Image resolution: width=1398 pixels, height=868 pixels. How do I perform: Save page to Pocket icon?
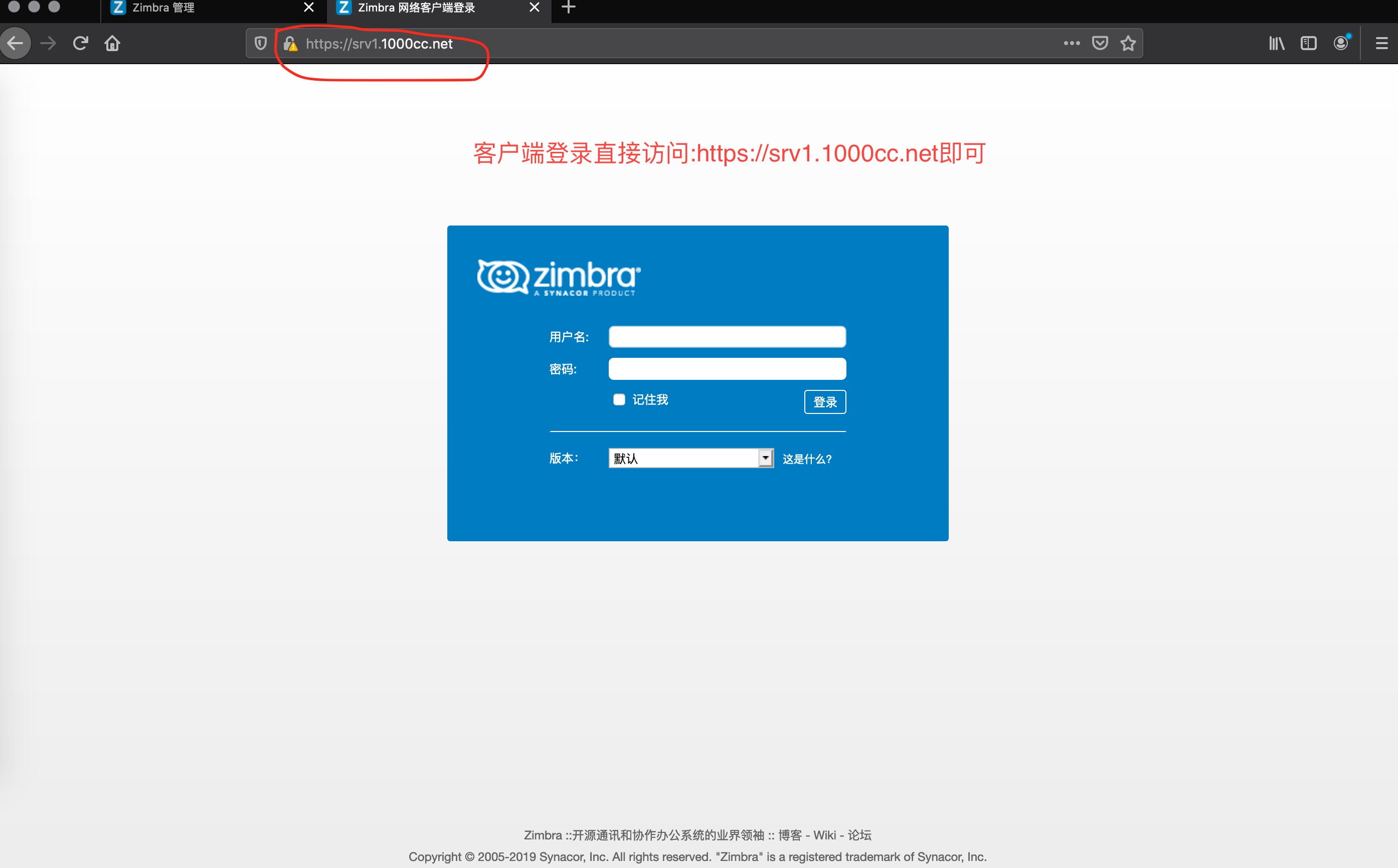pos(1100,43)
